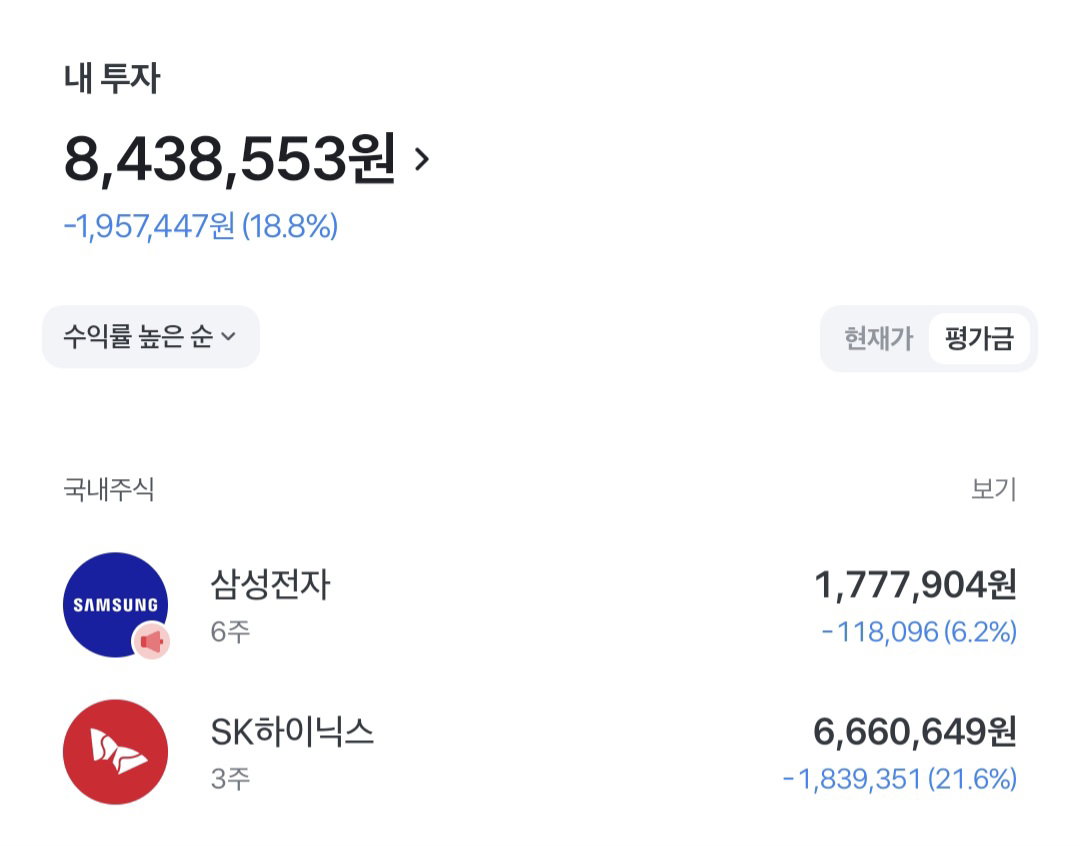Select the 평가금 toggle option
1080x846 pixels.
click(979, 338)
